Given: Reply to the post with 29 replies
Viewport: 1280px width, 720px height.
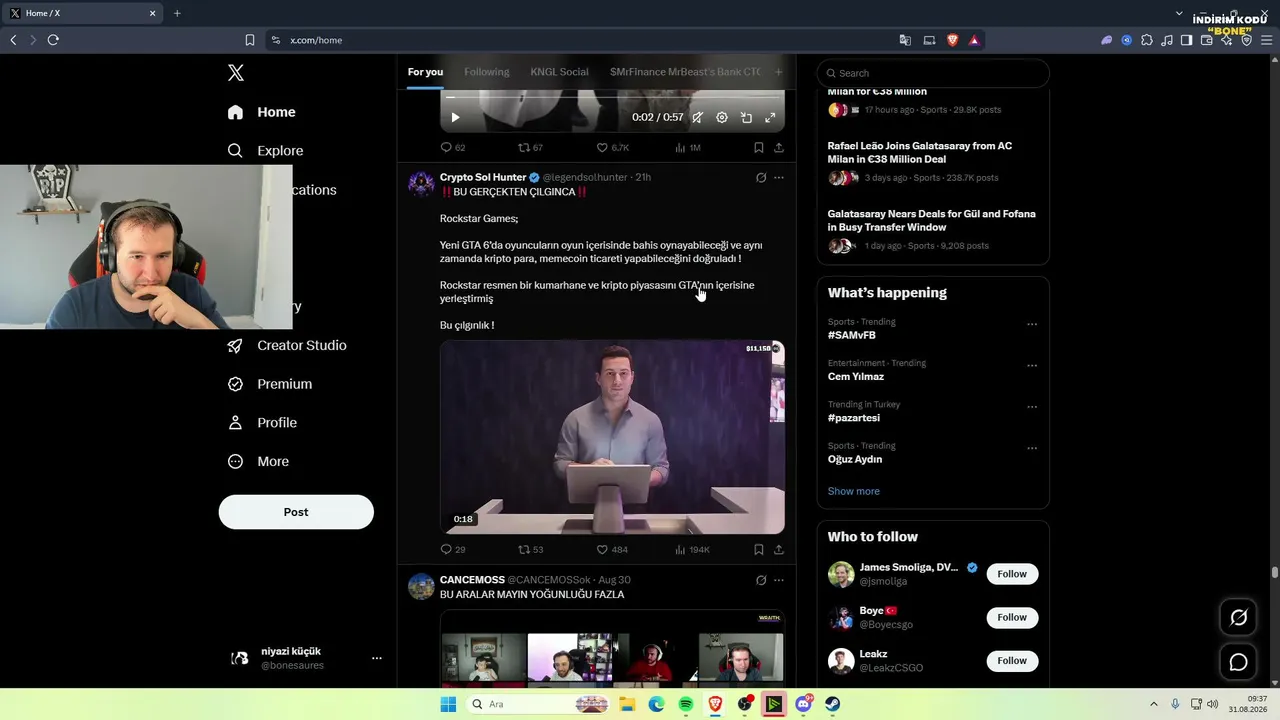Looking at the screenshot, I should (x=453, y=550).
